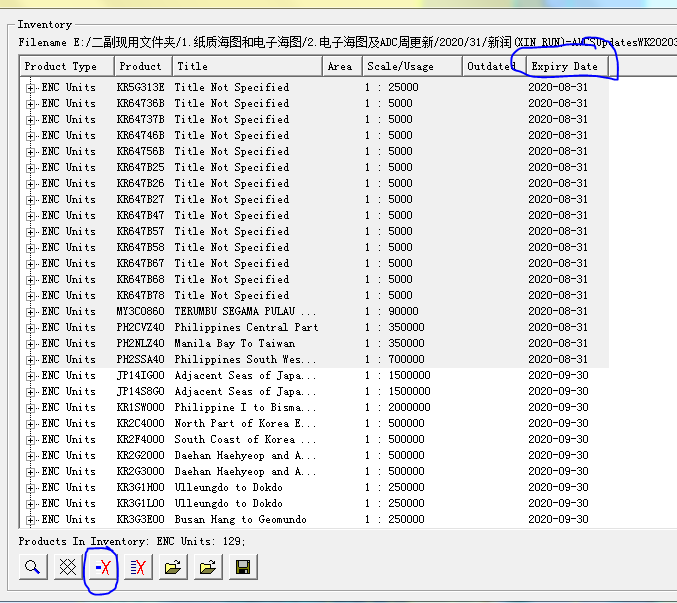Expand the KR2G2000 Daehan Haehyeop row
The width and height of the screenshot is (677, 603).
pyautogui.click(x=30, y=456)
